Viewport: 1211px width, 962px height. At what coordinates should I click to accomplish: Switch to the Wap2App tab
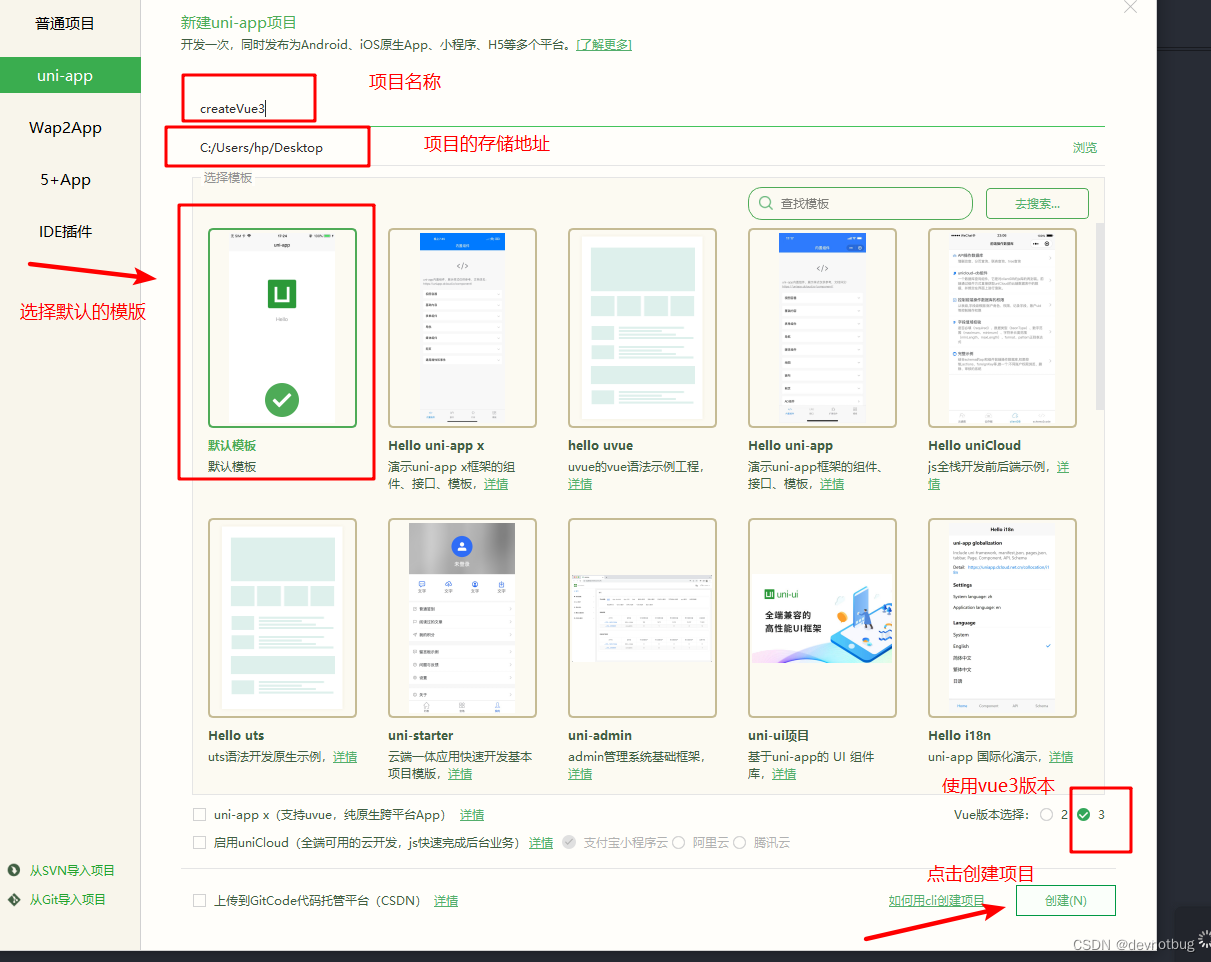(x=65, y=128)
